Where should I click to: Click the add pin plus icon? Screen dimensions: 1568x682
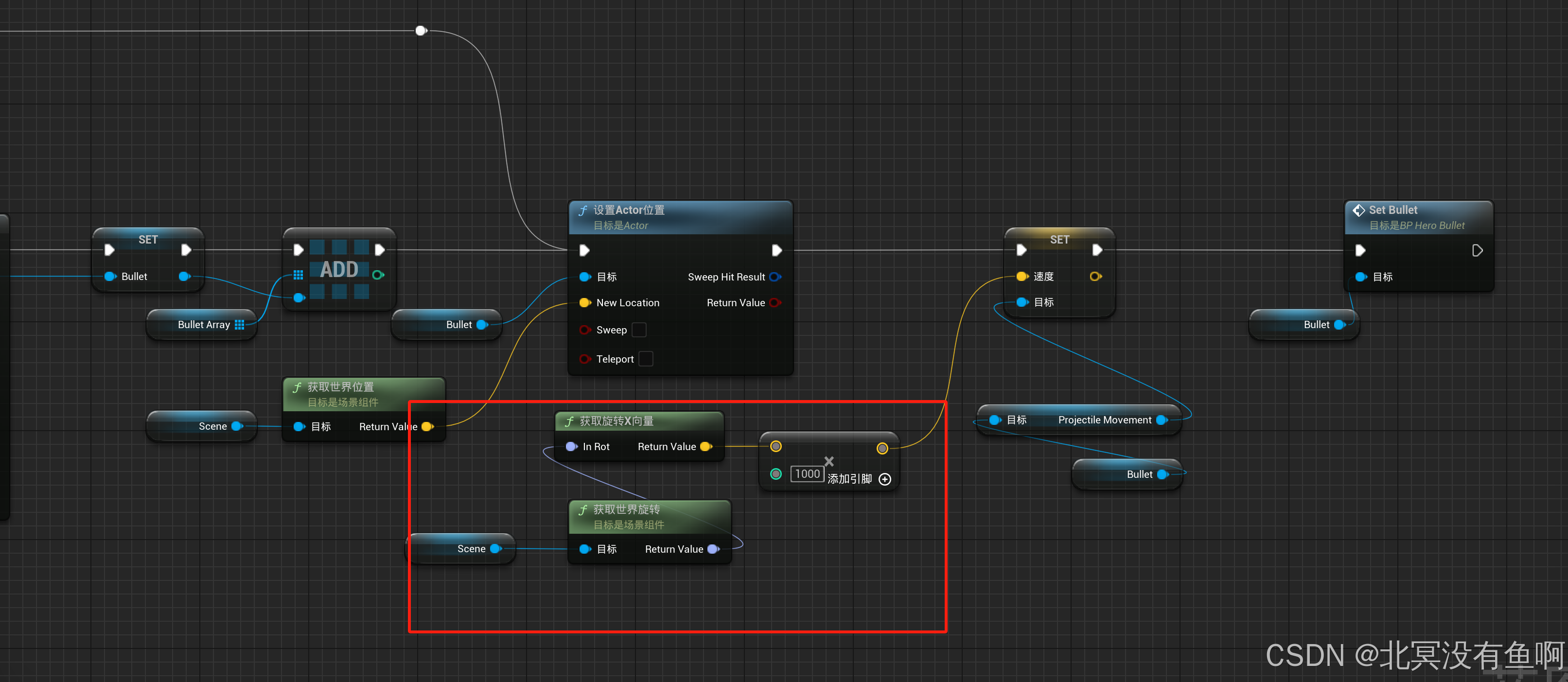(885, 479)
